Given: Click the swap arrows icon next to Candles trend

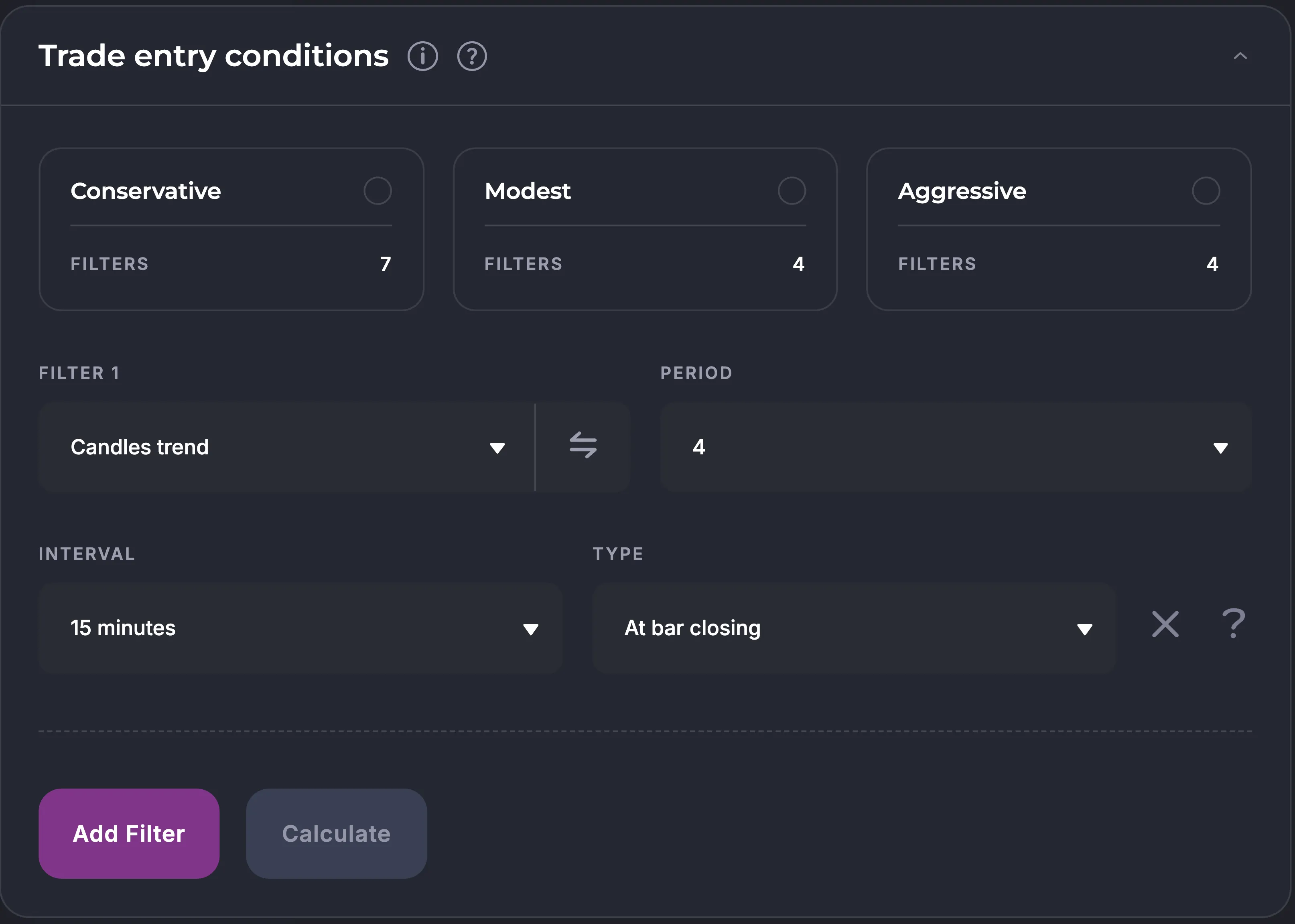Looking at the screenshot, I should (583, 446).
